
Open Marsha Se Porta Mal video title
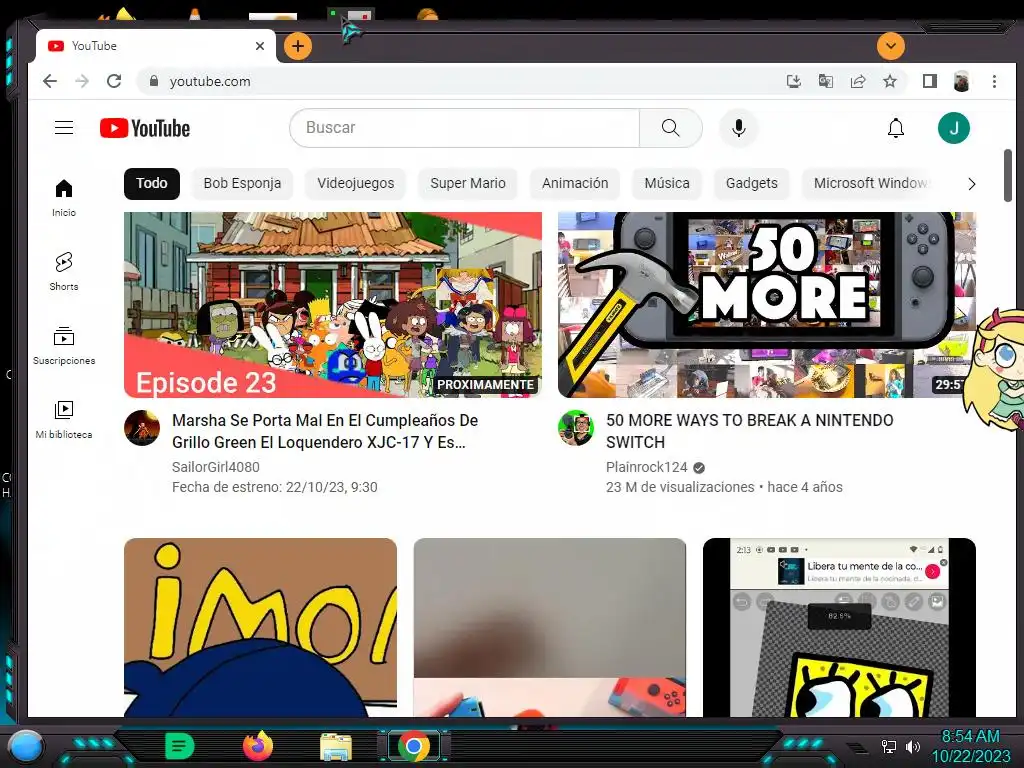coord(325,431)
